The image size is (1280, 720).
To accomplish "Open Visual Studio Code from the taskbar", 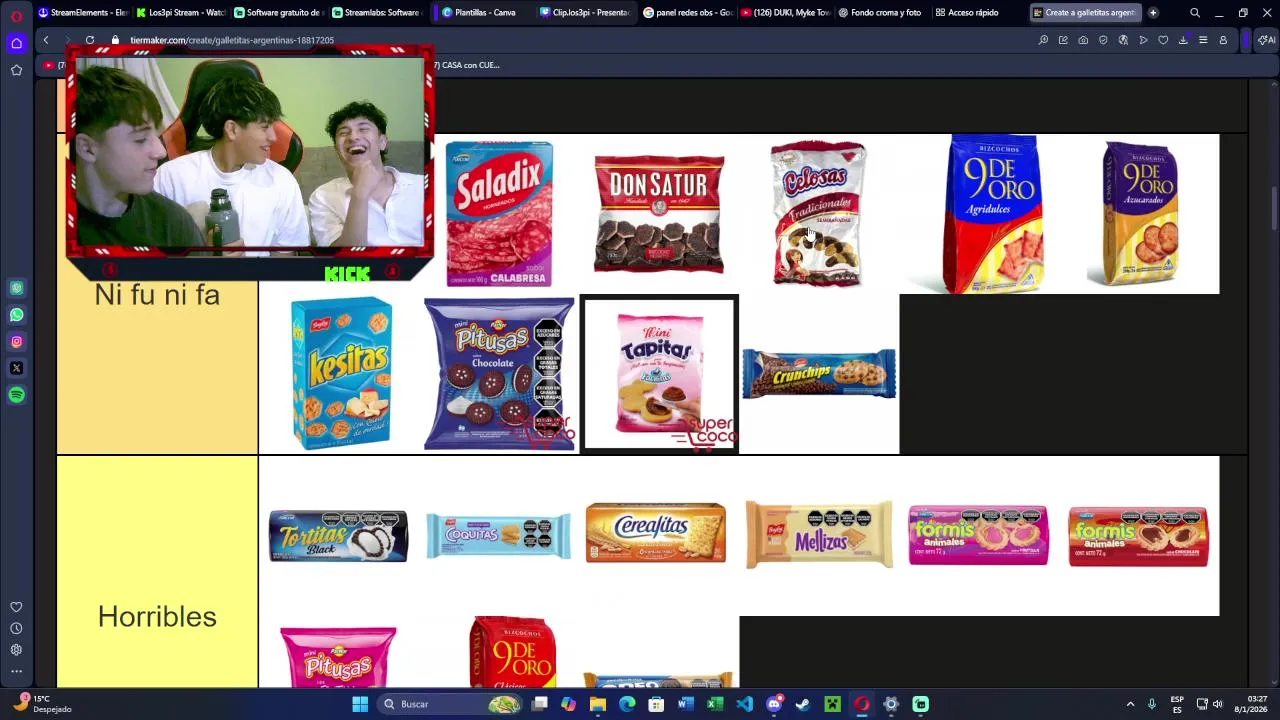I will click(744, 704).
